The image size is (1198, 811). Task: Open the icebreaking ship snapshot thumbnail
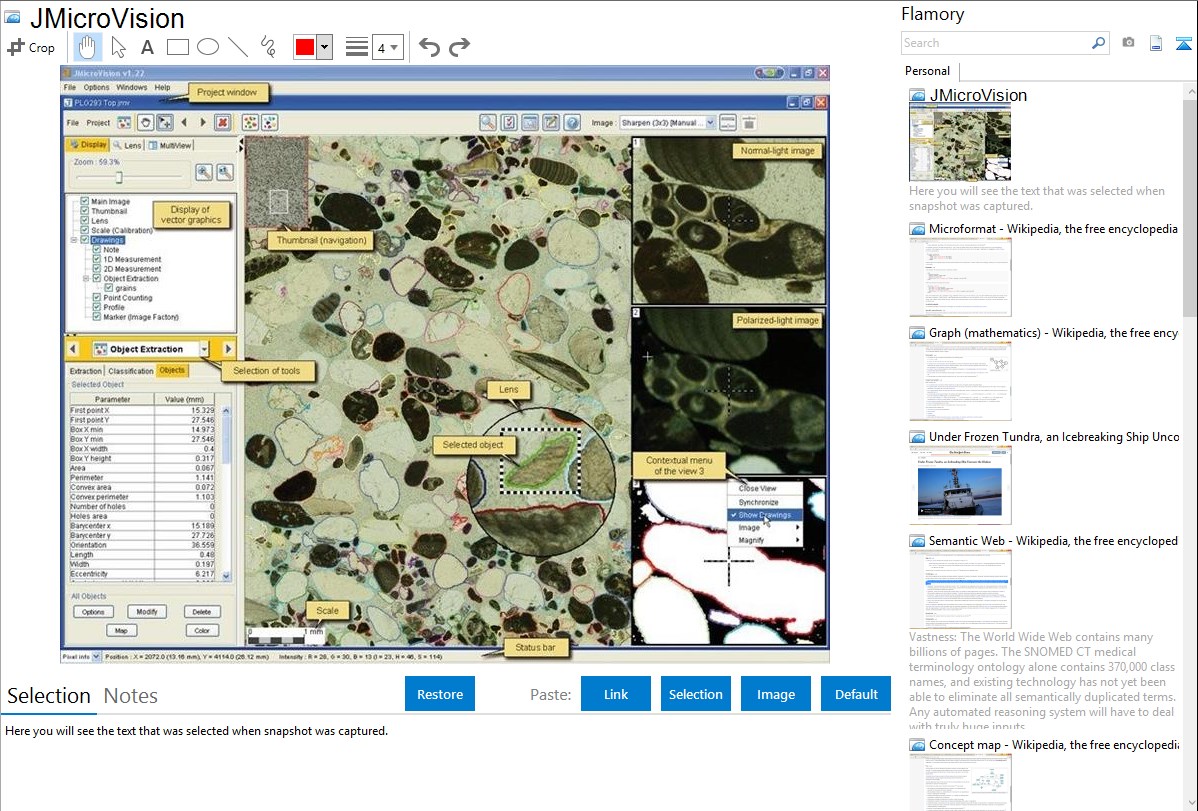(960, 485)
